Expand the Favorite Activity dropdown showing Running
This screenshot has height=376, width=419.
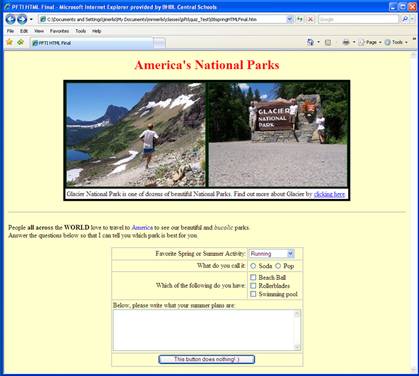click(272, 254)
